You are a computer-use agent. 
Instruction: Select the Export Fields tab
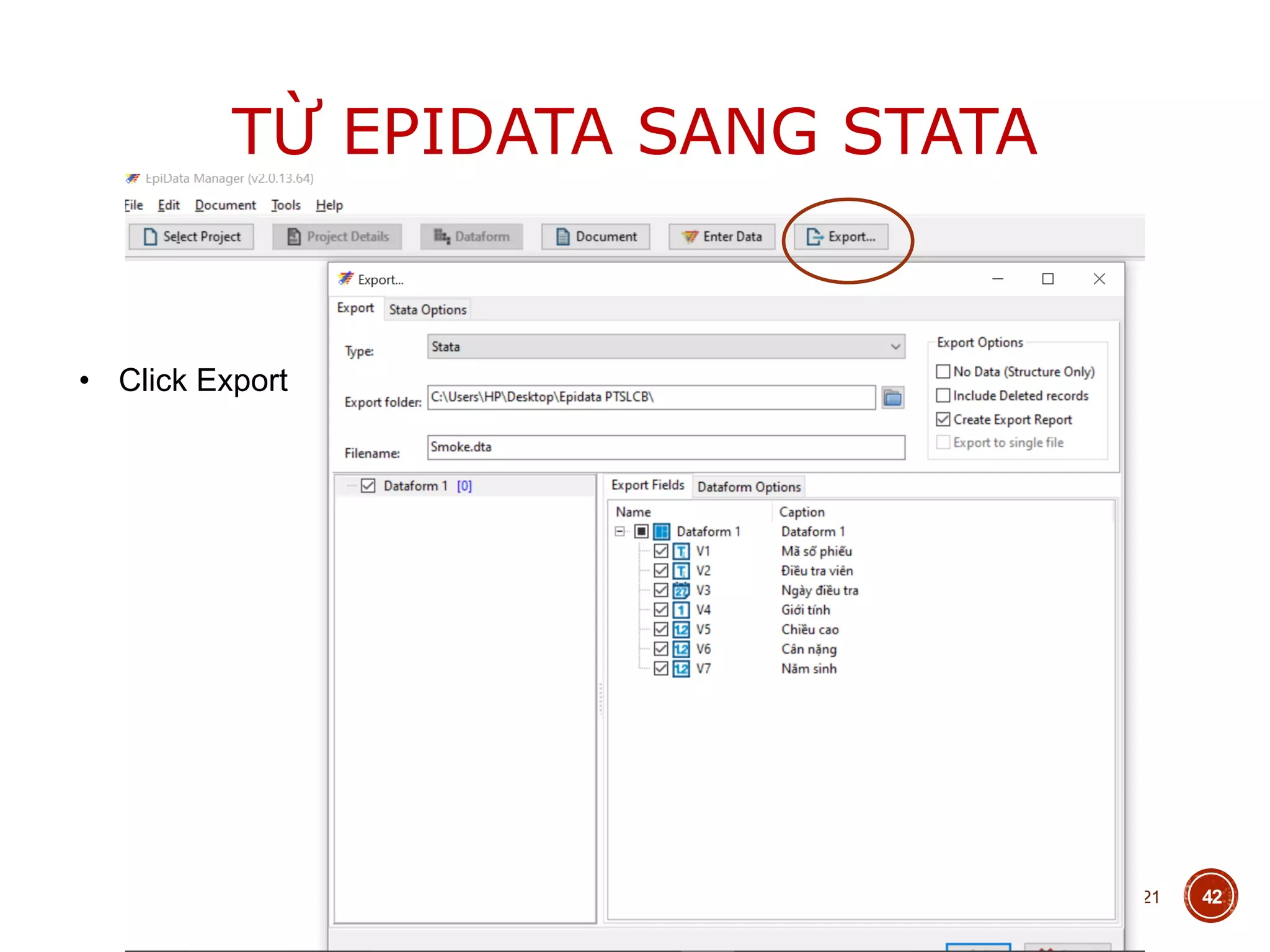pos(648,485)
